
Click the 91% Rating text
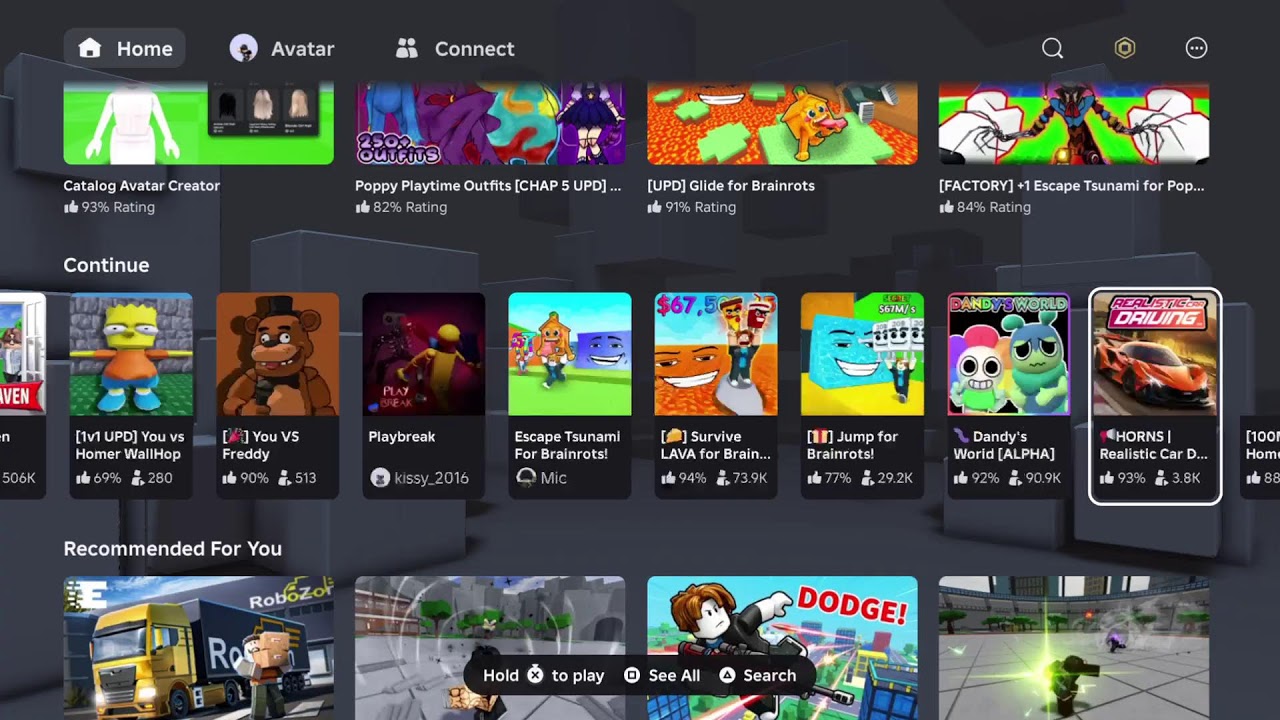(702, 207)
